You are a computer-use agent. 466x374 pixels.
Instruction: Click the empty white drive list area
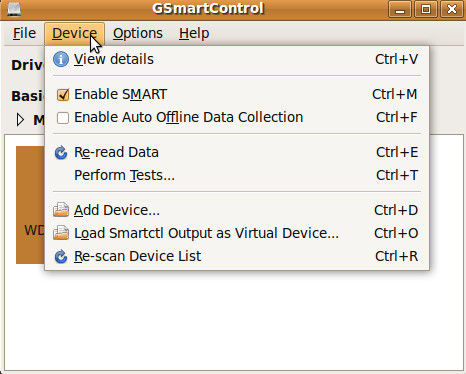pos(233,320)
